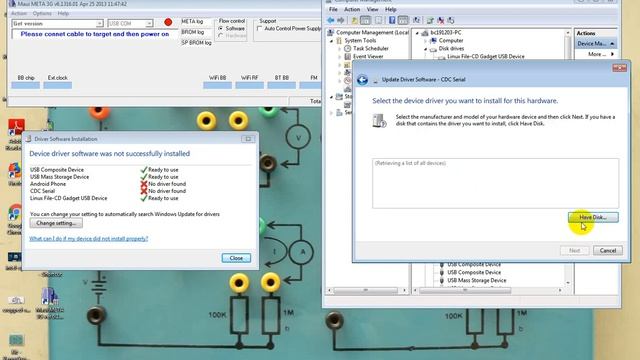Click the Have Disk button
The height and width of the screenshot is (360, 640).
point(593,217)
